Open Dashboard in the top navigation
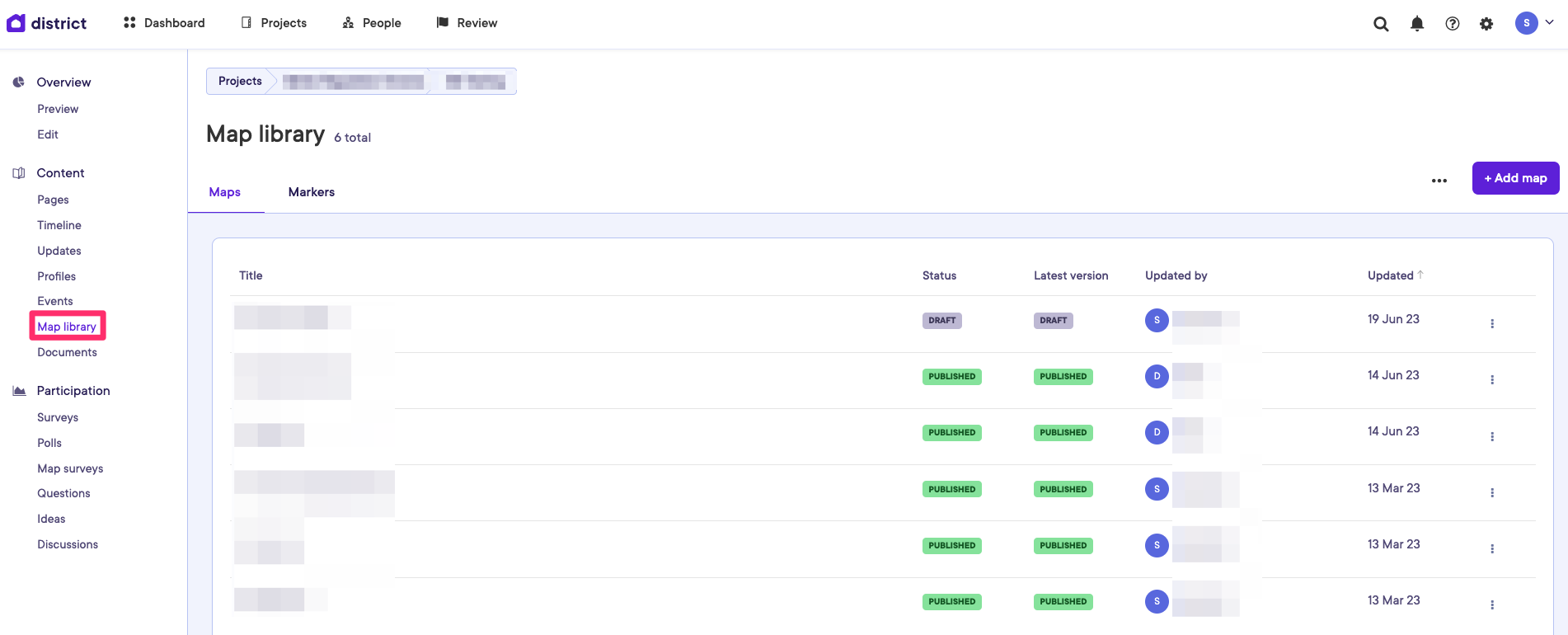Image resolution: width=1568 pixels, height=635 pixels. coord(164,23)
